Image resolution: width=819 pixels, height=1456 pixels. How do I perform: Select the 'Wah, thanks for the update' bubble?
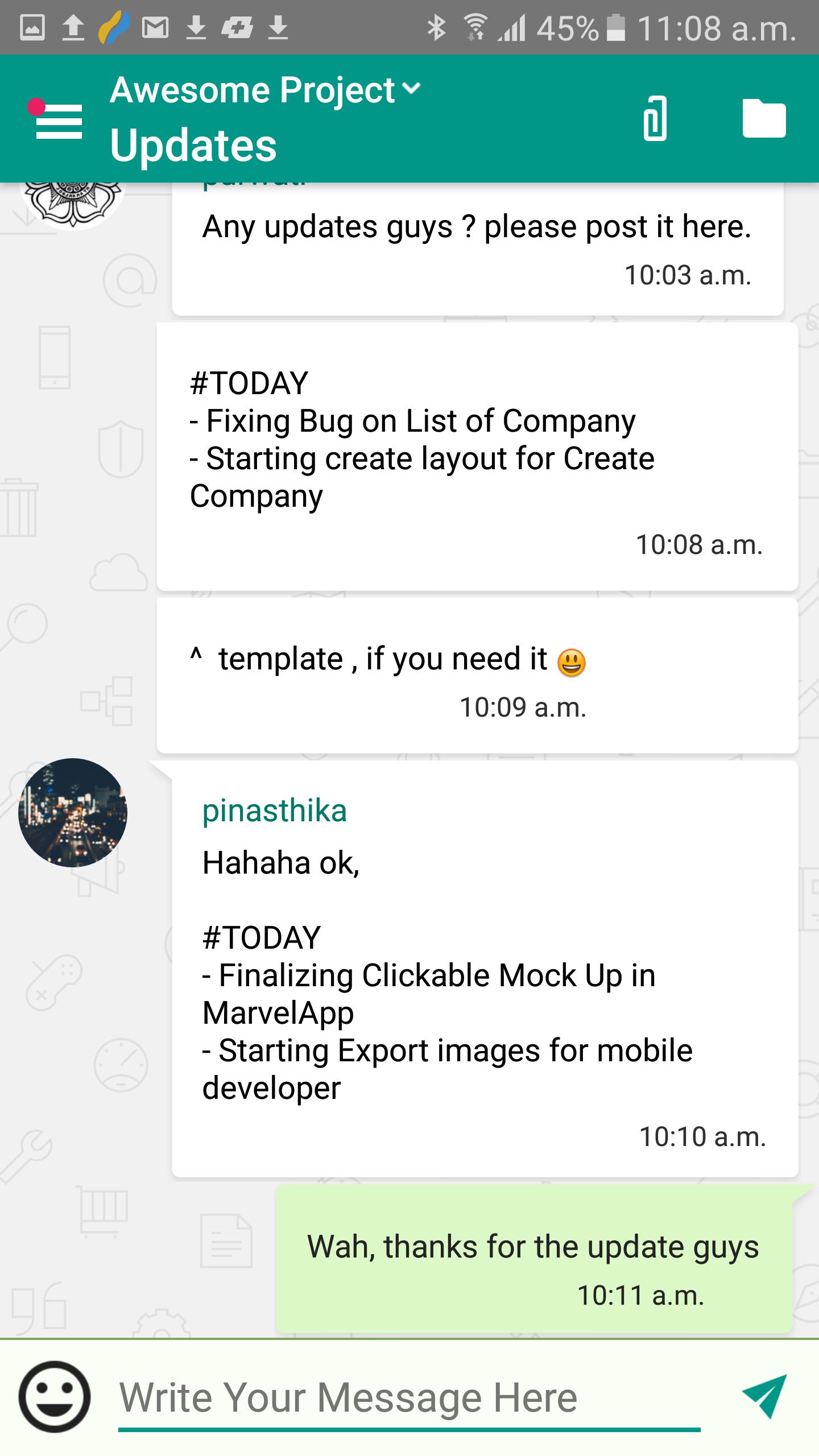click(x=533, y=1259)
